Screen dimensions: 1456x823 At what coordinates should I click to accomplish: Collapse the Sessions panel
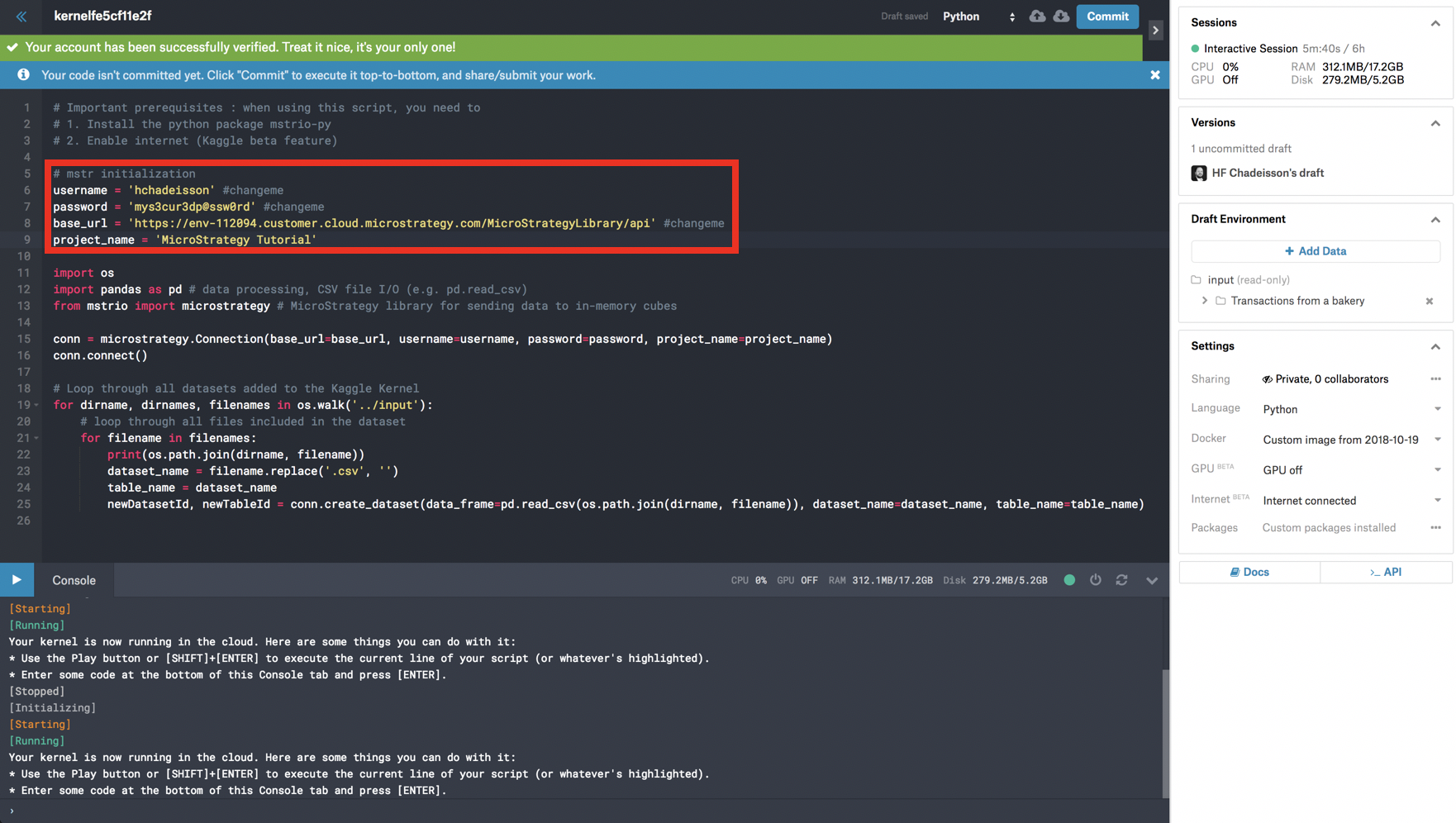(1435, 23)
